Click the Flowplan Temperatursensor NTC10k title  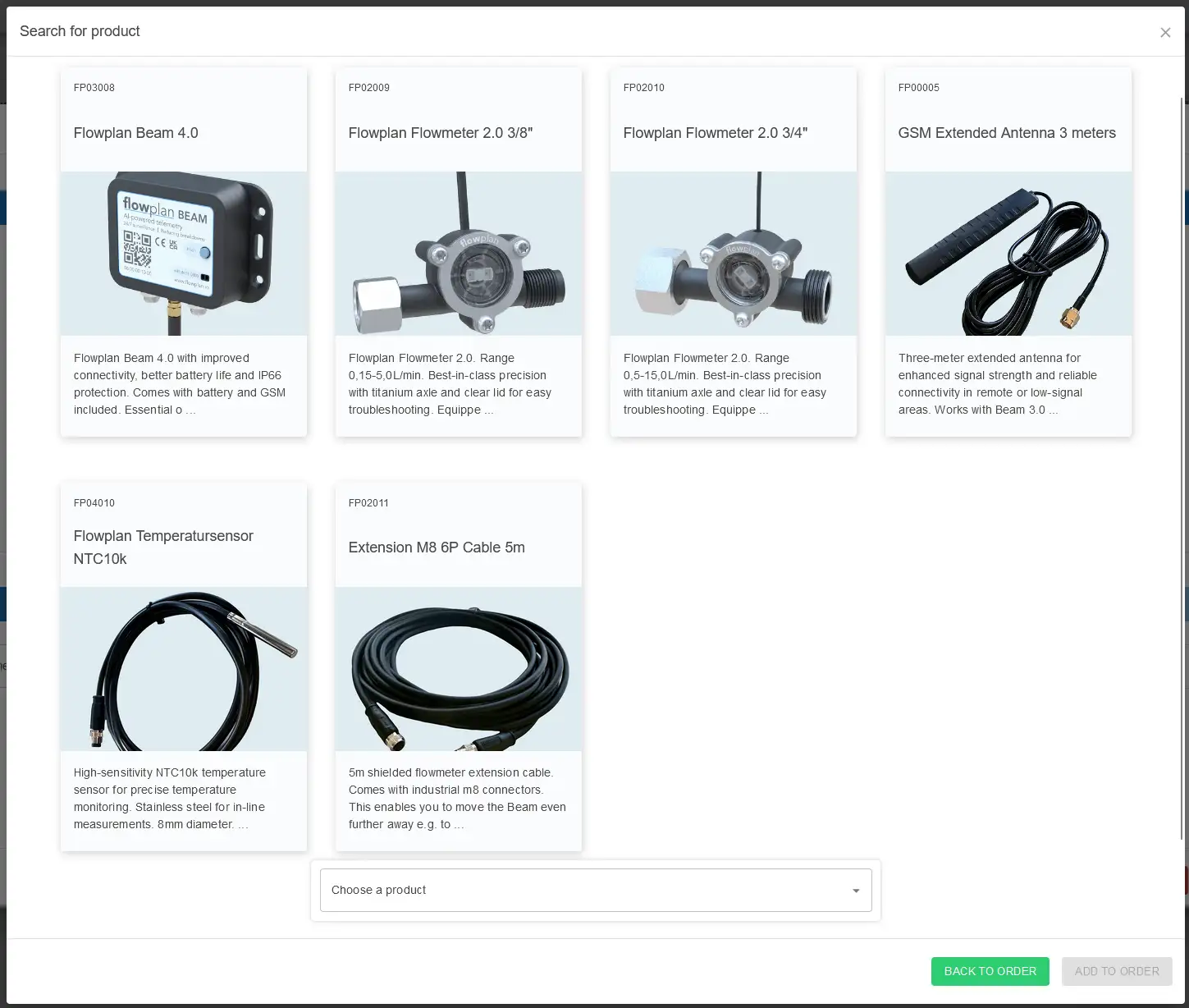163,548
